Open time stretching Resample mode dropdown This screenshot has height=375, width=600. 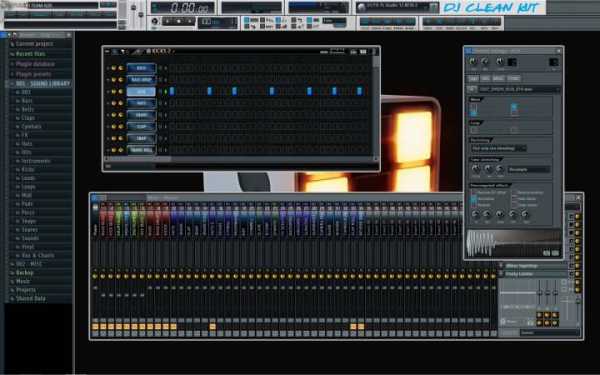click(529, 169)
